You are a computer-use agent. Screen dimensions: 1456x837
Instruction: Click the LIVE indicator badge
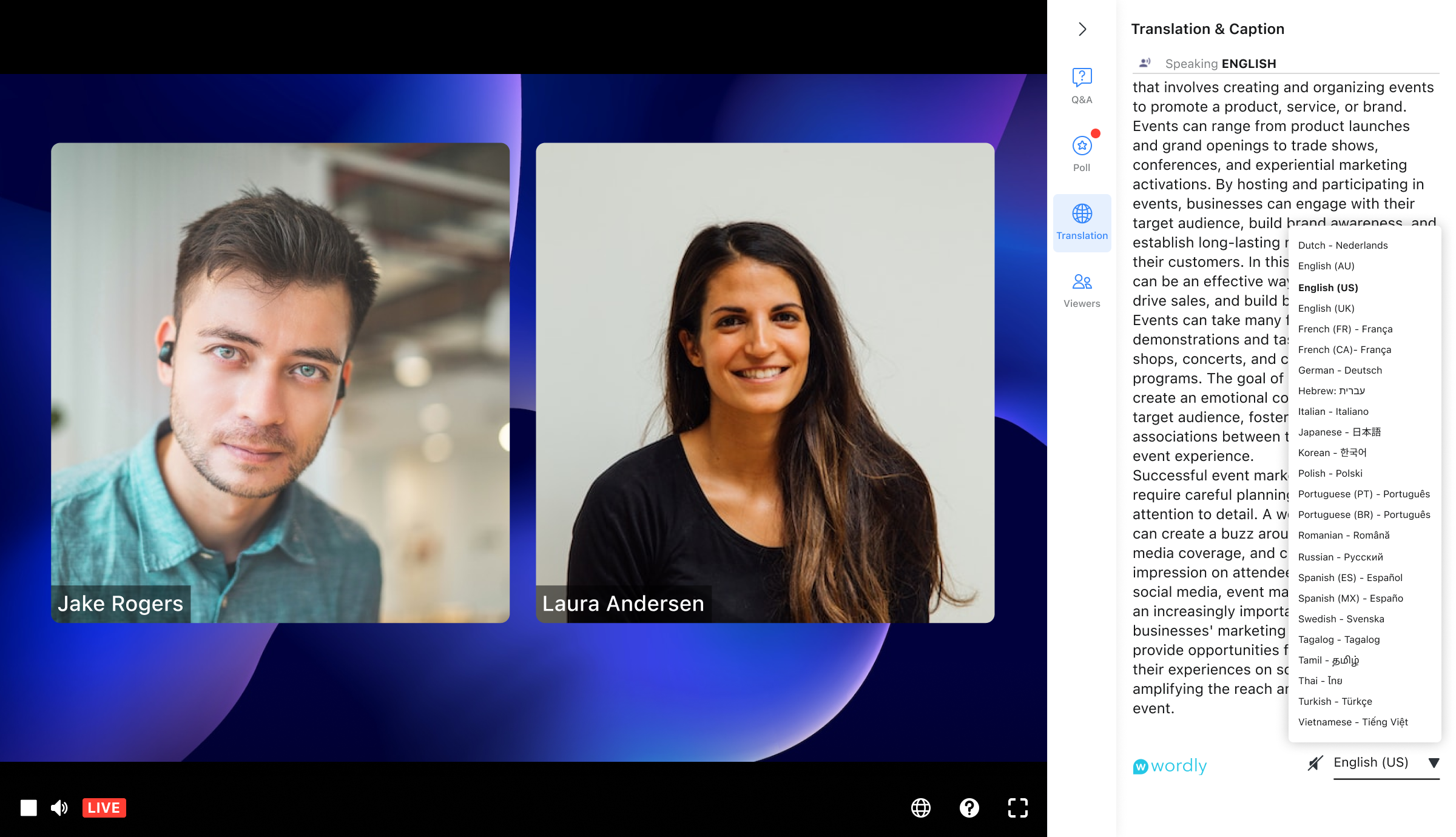tap(104, 807)
